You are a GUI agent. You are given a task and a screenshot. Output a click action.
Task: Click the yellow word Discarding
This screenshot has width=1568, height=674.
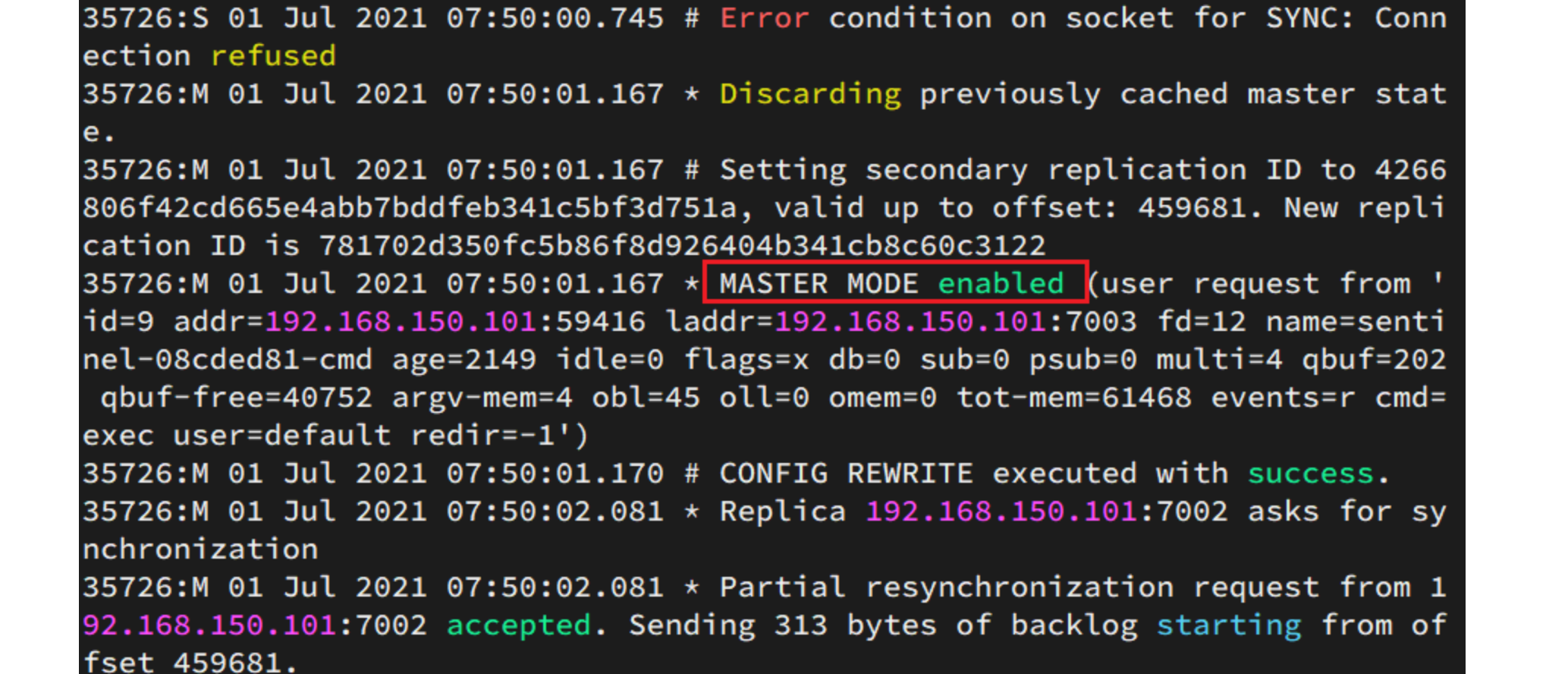[x=810, y=95]
